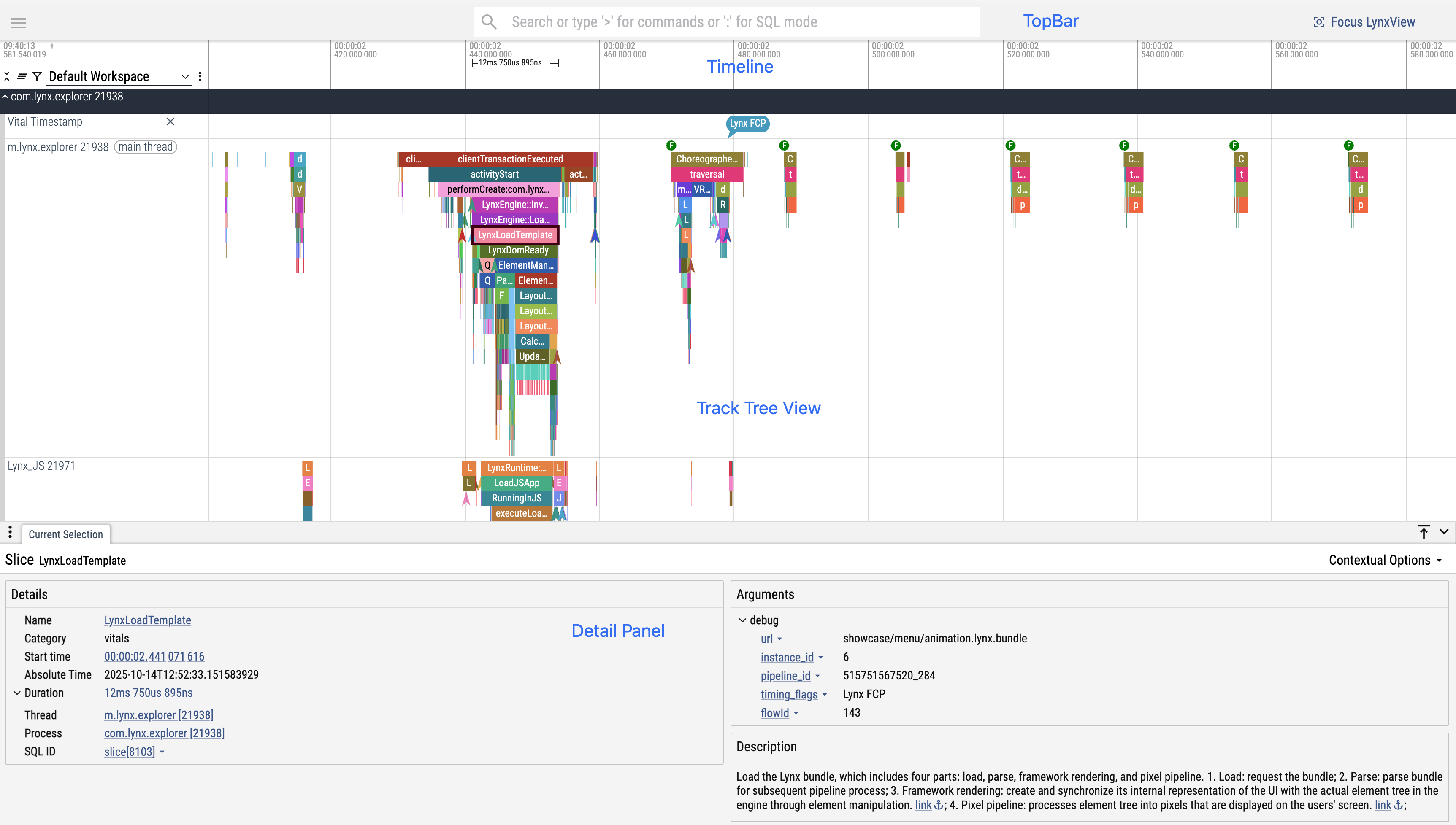Click the track filter funnel icon
The height and width of the screenshot is (825, 1456).
38,76
